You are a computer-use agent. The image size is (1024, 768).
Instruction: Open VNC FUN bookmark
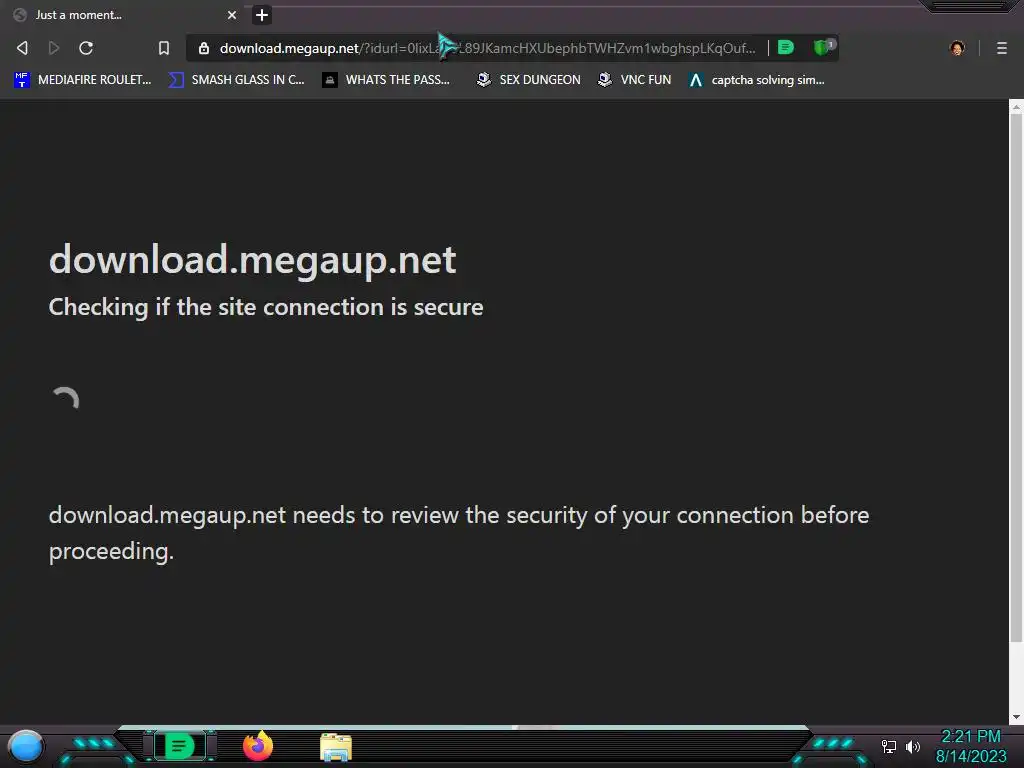click(x=634, y=80)
